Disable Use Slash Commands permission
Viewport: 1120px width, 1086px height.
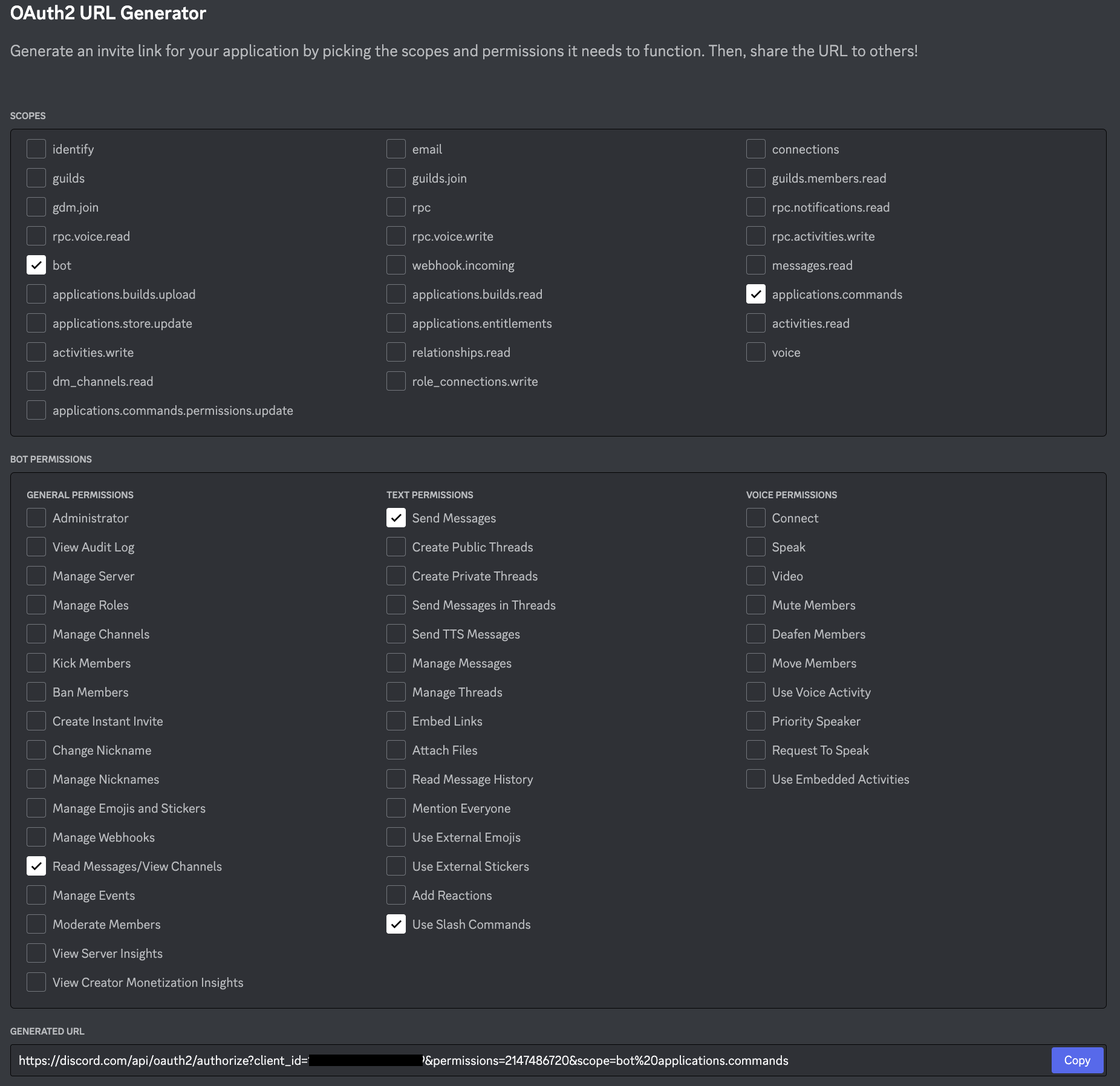(x=396, y=925)
